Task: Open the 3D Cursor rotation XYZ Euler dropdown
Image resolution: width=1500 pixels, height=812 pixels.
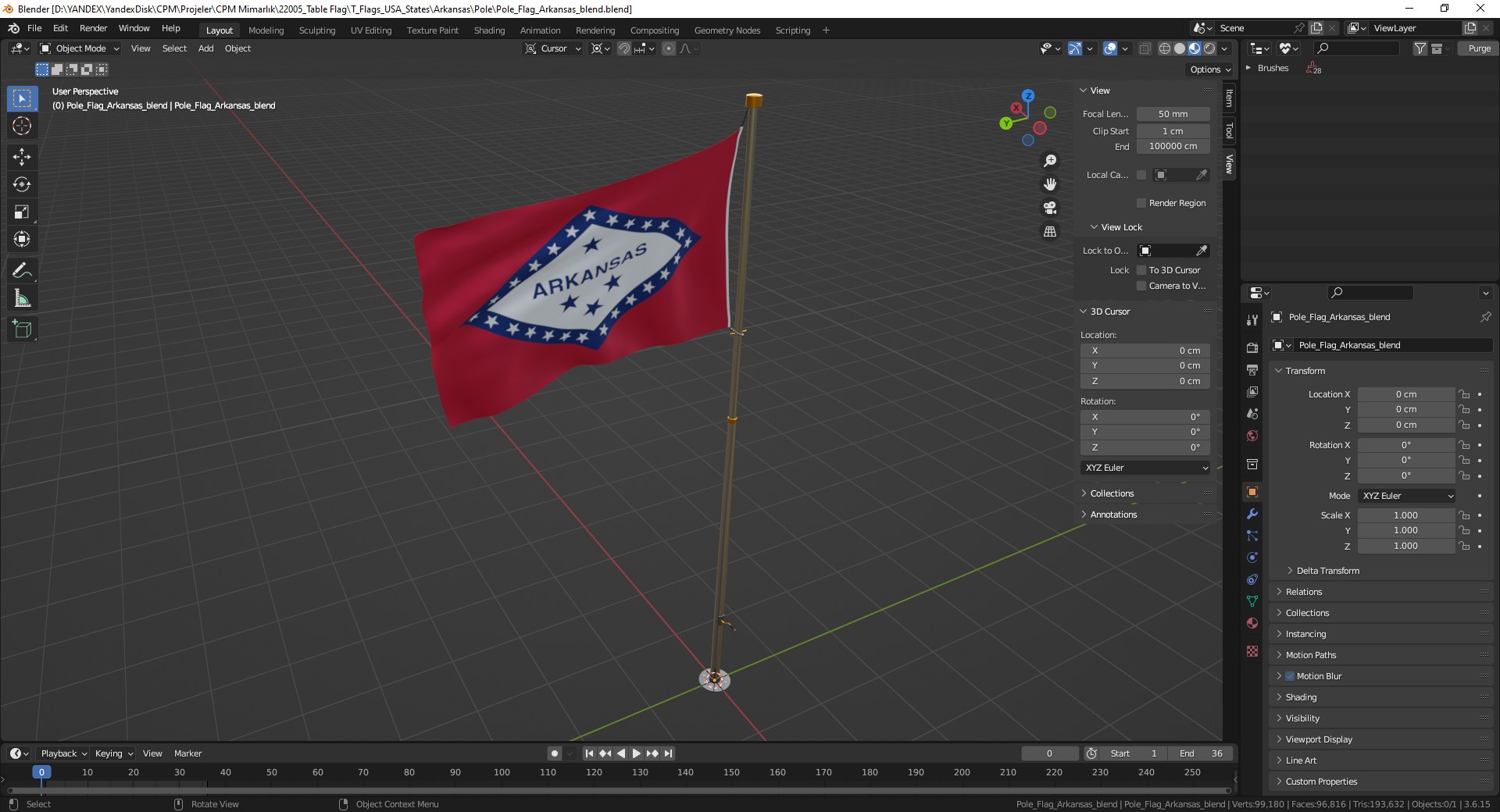Action: 1146,468
